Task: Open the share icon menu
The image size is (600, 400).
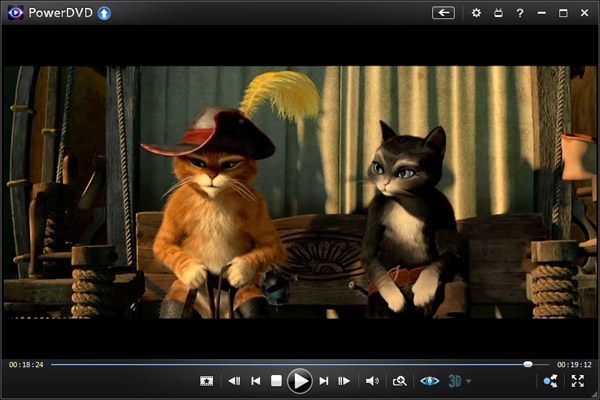Action: [550, 381]
